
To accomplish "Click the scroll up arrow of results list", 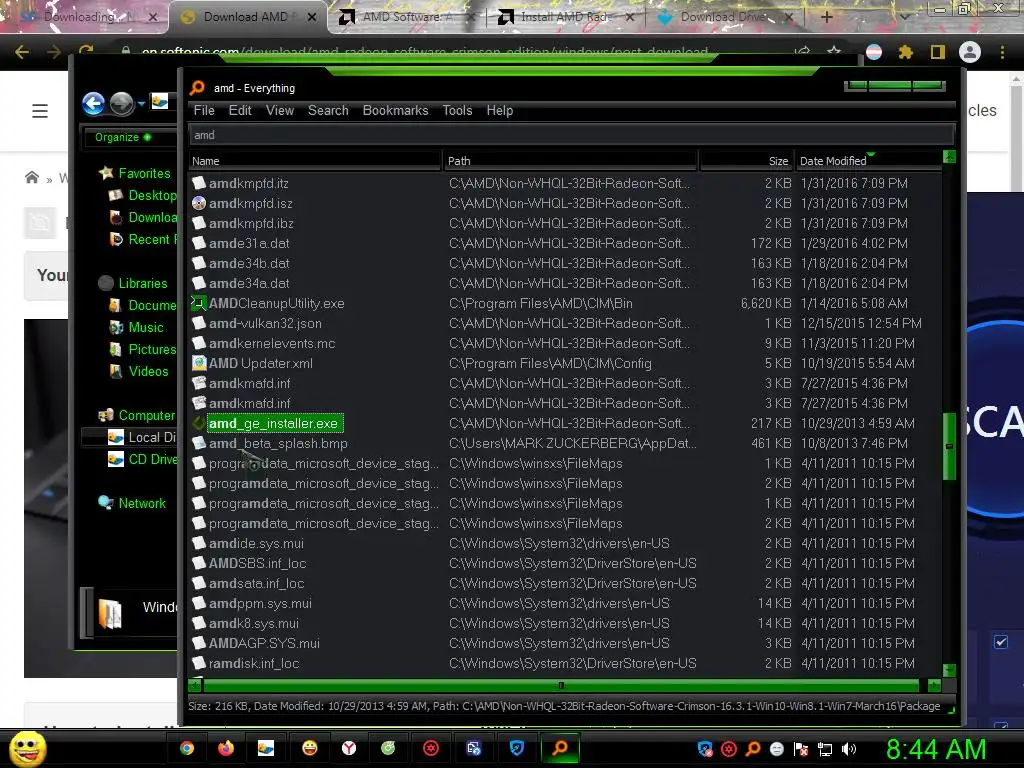I will pyautogui.click(x=950, y=157).
